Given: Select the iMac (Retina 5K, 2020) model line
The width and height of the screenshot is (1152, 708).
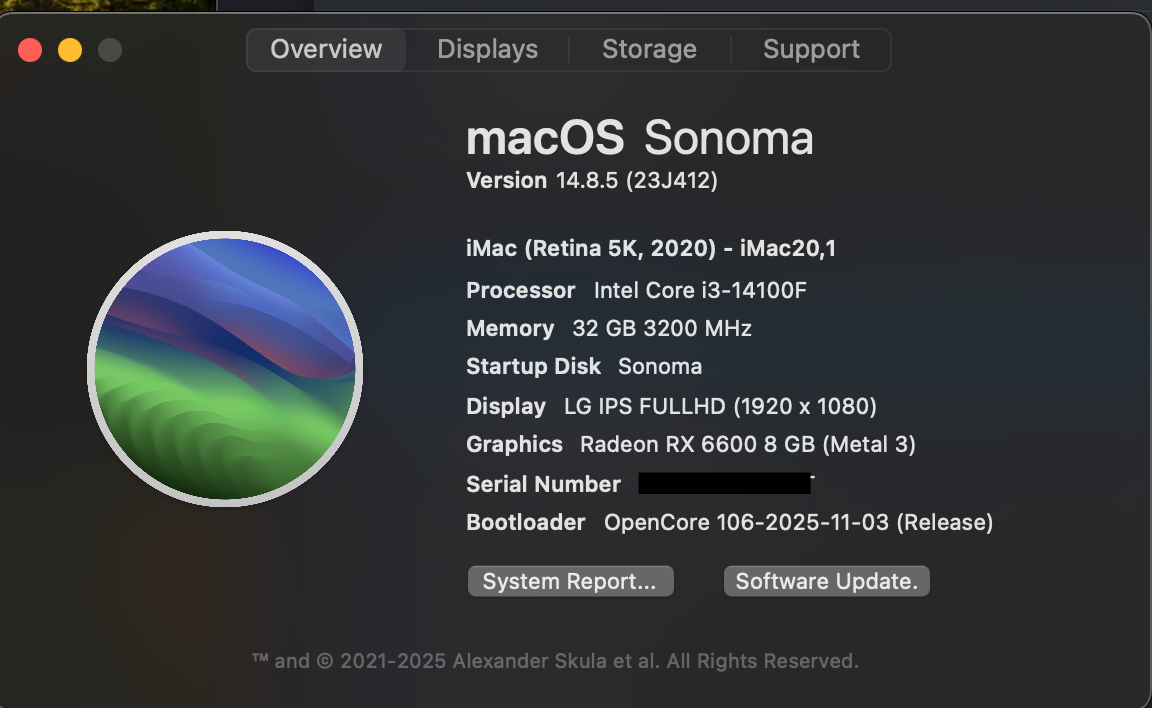Looking at the screenshot, I should point(650,249).
